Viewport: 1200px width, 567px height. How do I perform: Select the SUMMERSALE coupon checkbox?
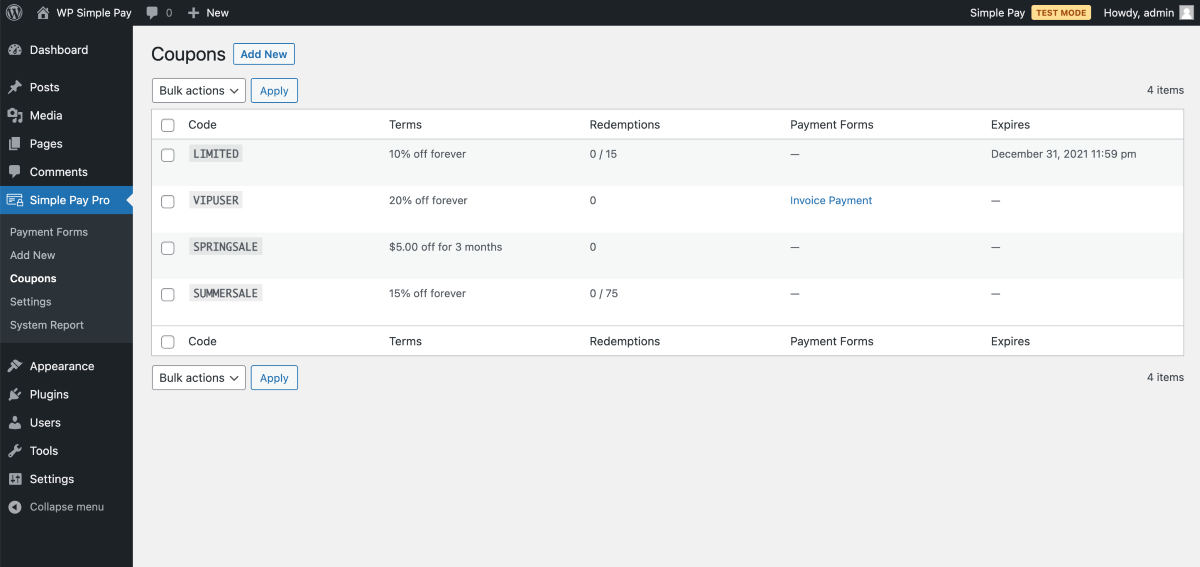point(168,294)
